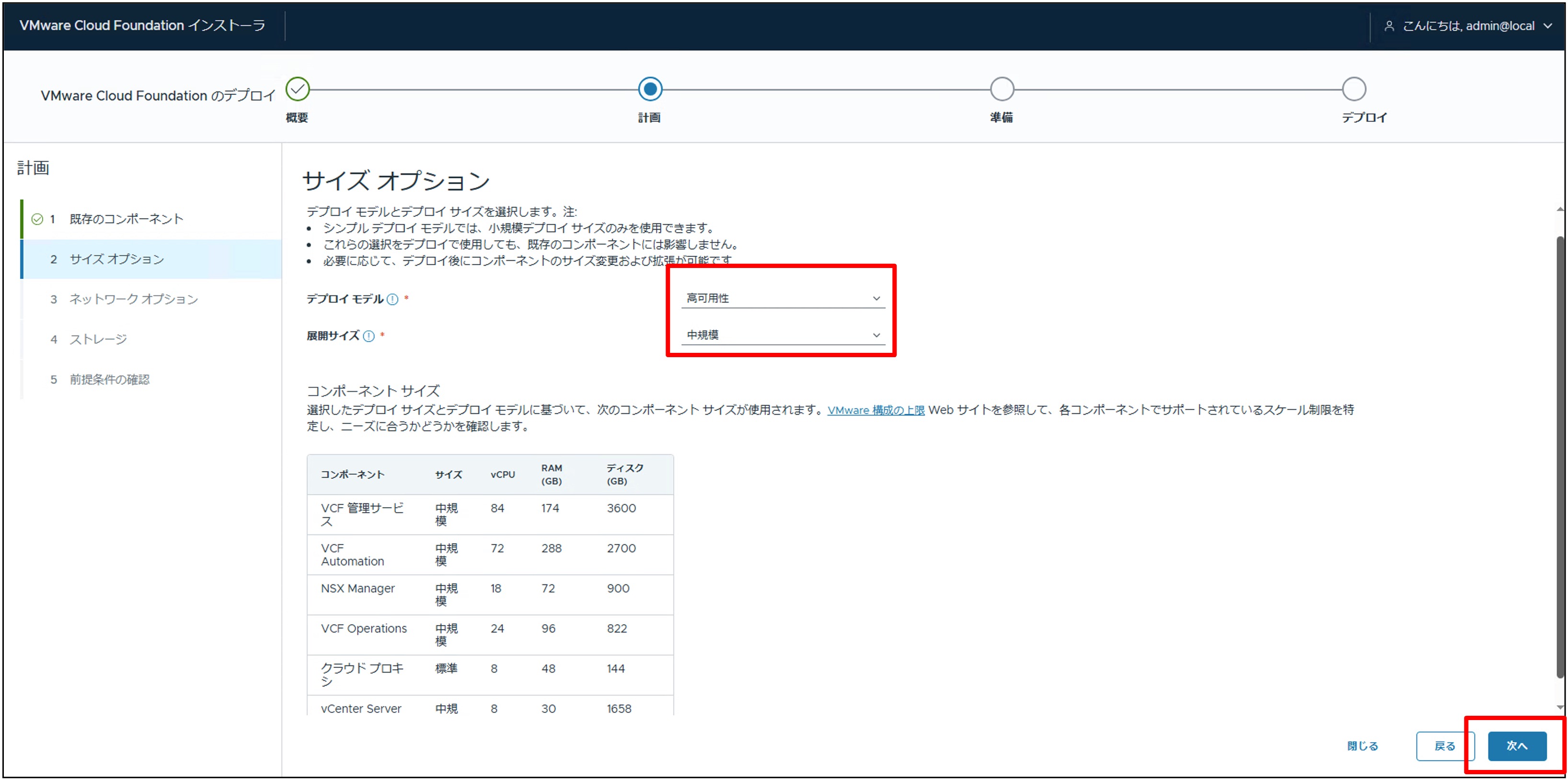The image size is (1568, 780).
Task: Click the 閉じる button
Action: coord(1362,746)
